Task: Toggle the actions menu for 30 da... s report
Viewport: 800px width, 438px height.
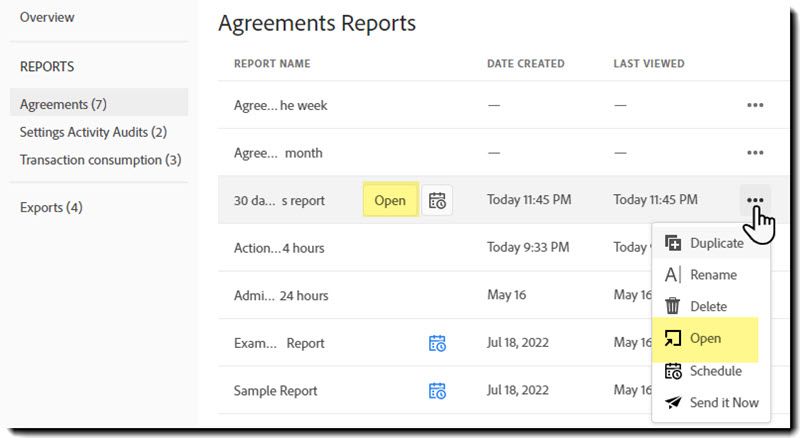Action: click(755, 200)
